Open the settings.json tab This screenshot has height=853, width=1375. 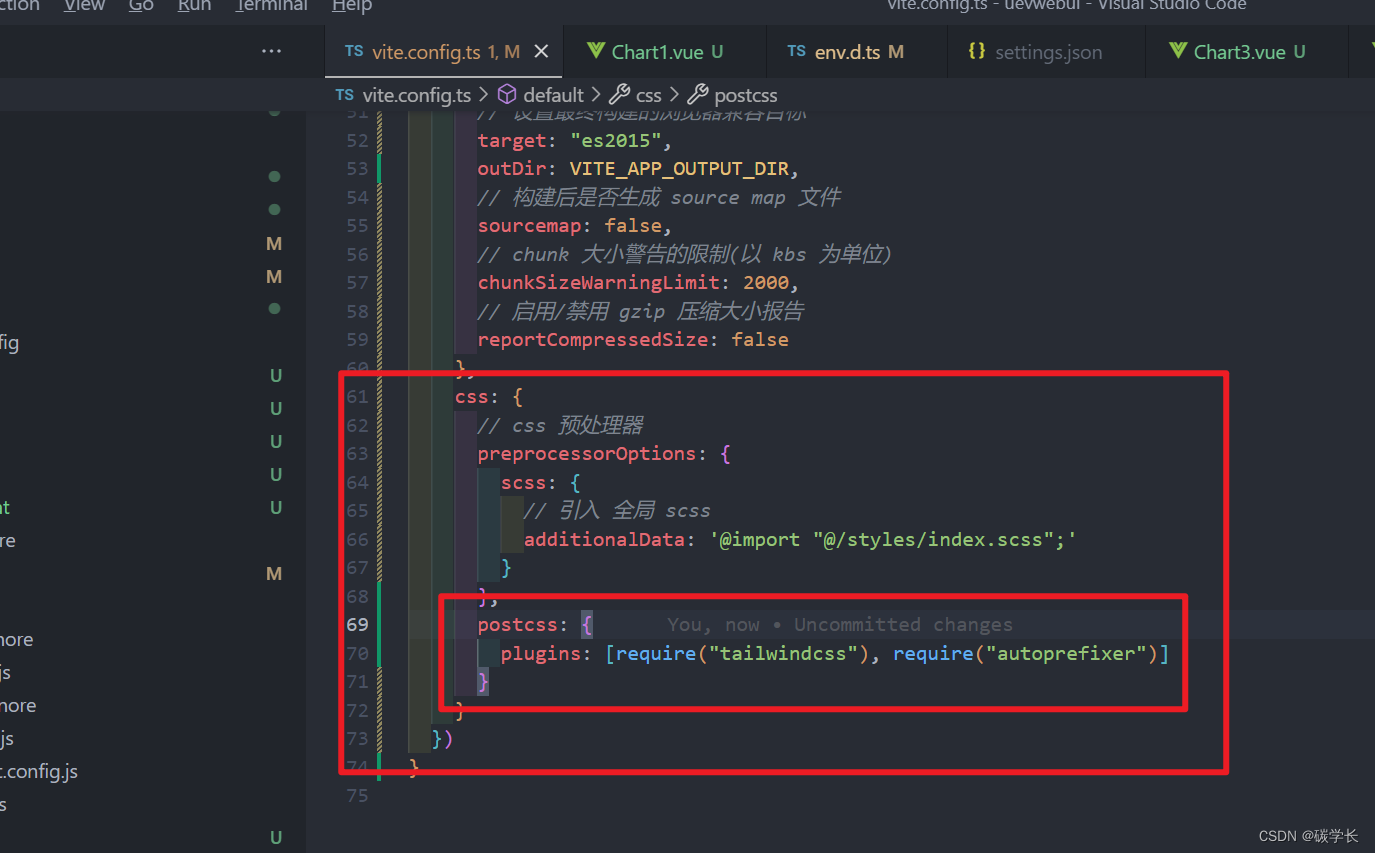(1046, 52)
